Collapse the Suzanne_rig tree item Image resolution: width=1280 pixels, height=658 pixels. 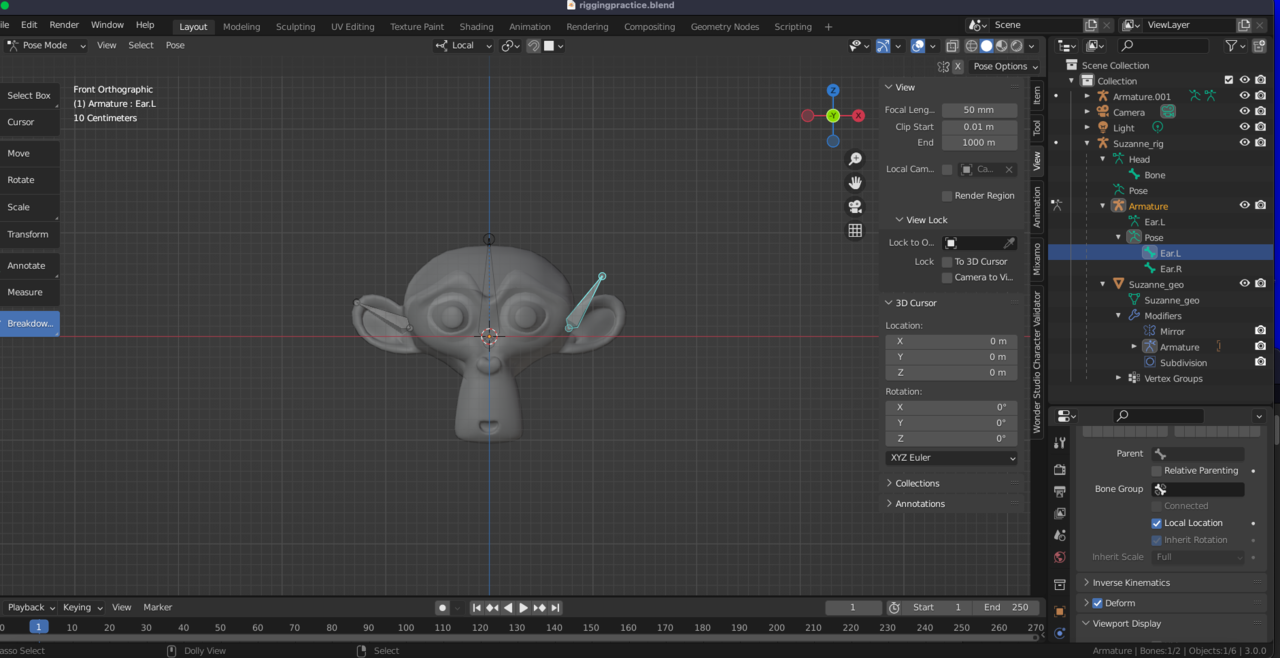[1088, 143]
